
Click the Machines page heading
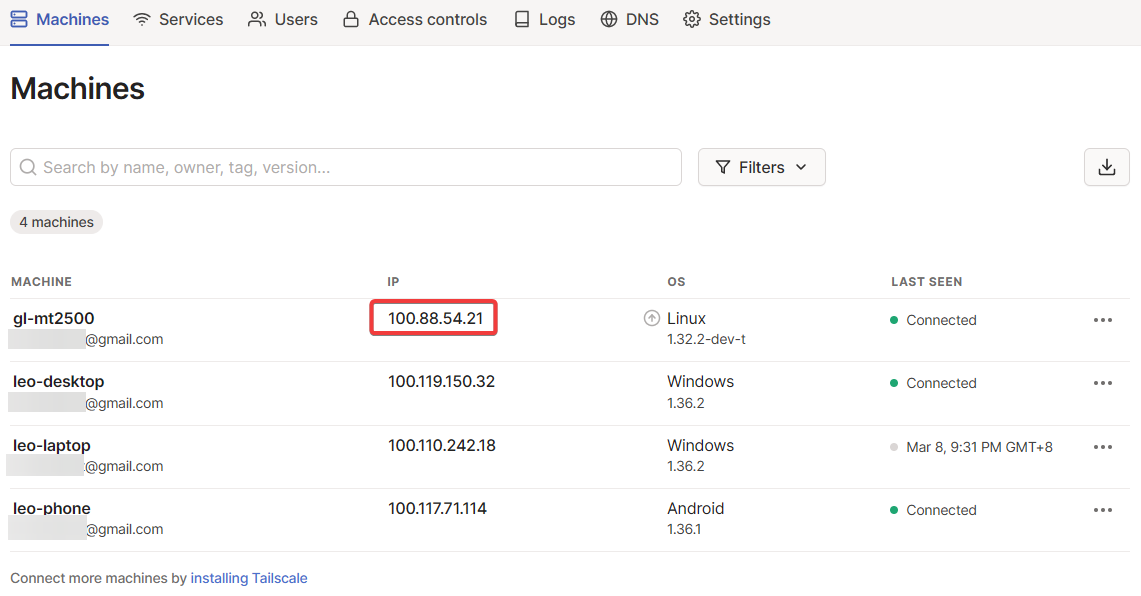tap(78, 89)
